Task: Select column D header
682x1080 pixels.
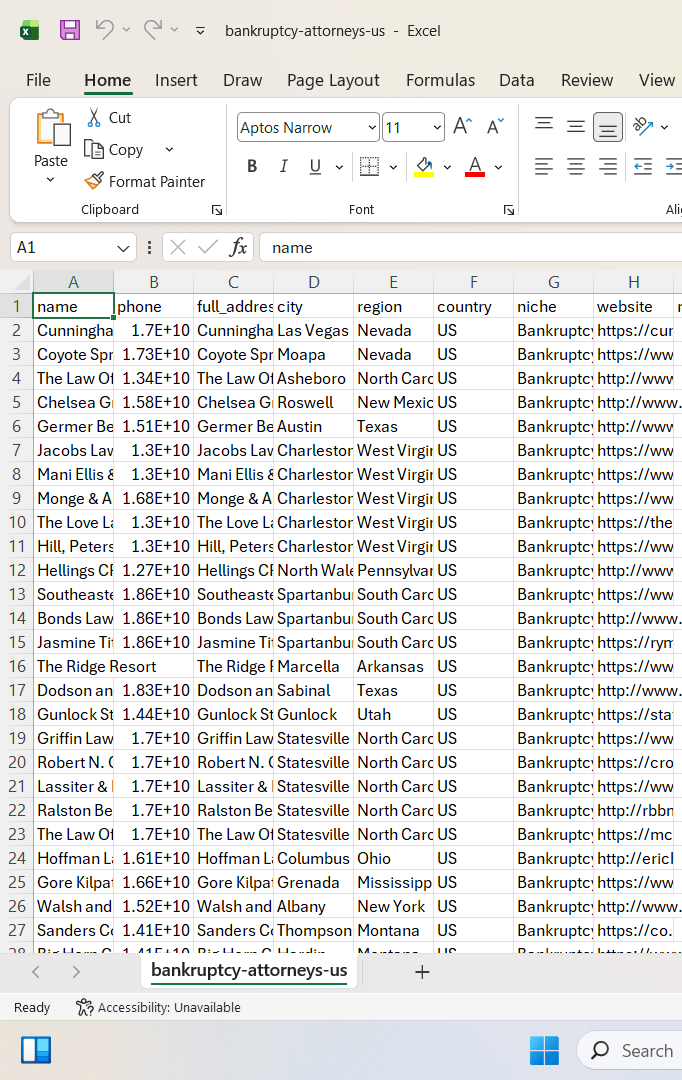Action: pyautogui.click(x=313, y=282)
